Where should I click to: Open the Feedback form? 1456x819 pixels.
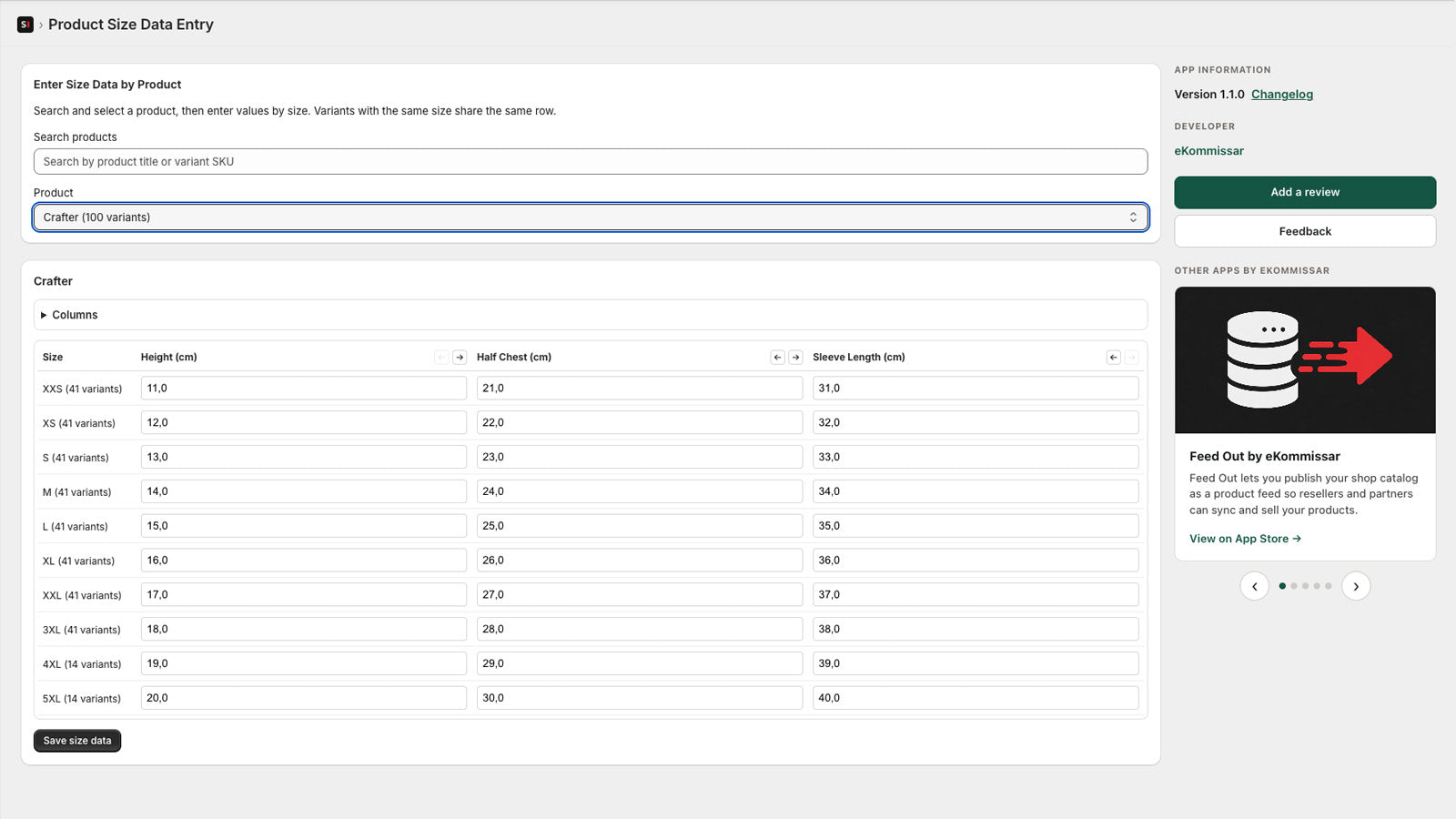1304,230
